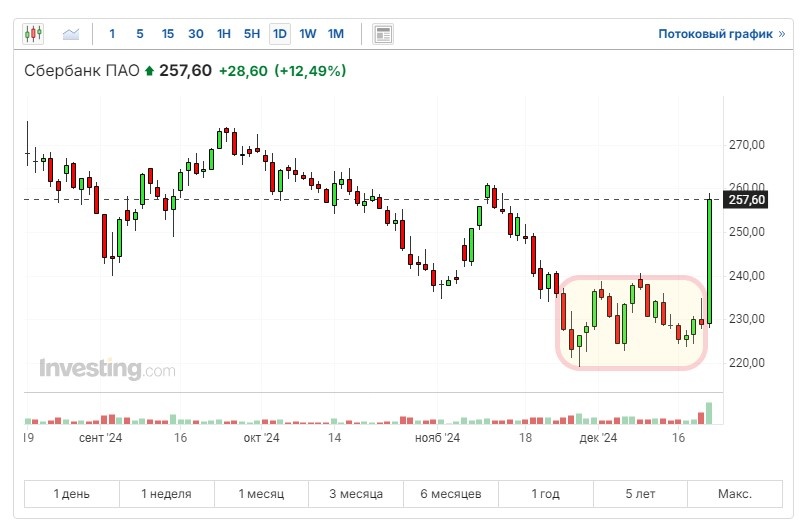Viewport: 807px width, 530px height.
Task: Open the Потоковый график link
Action: [x=722, y=34]
